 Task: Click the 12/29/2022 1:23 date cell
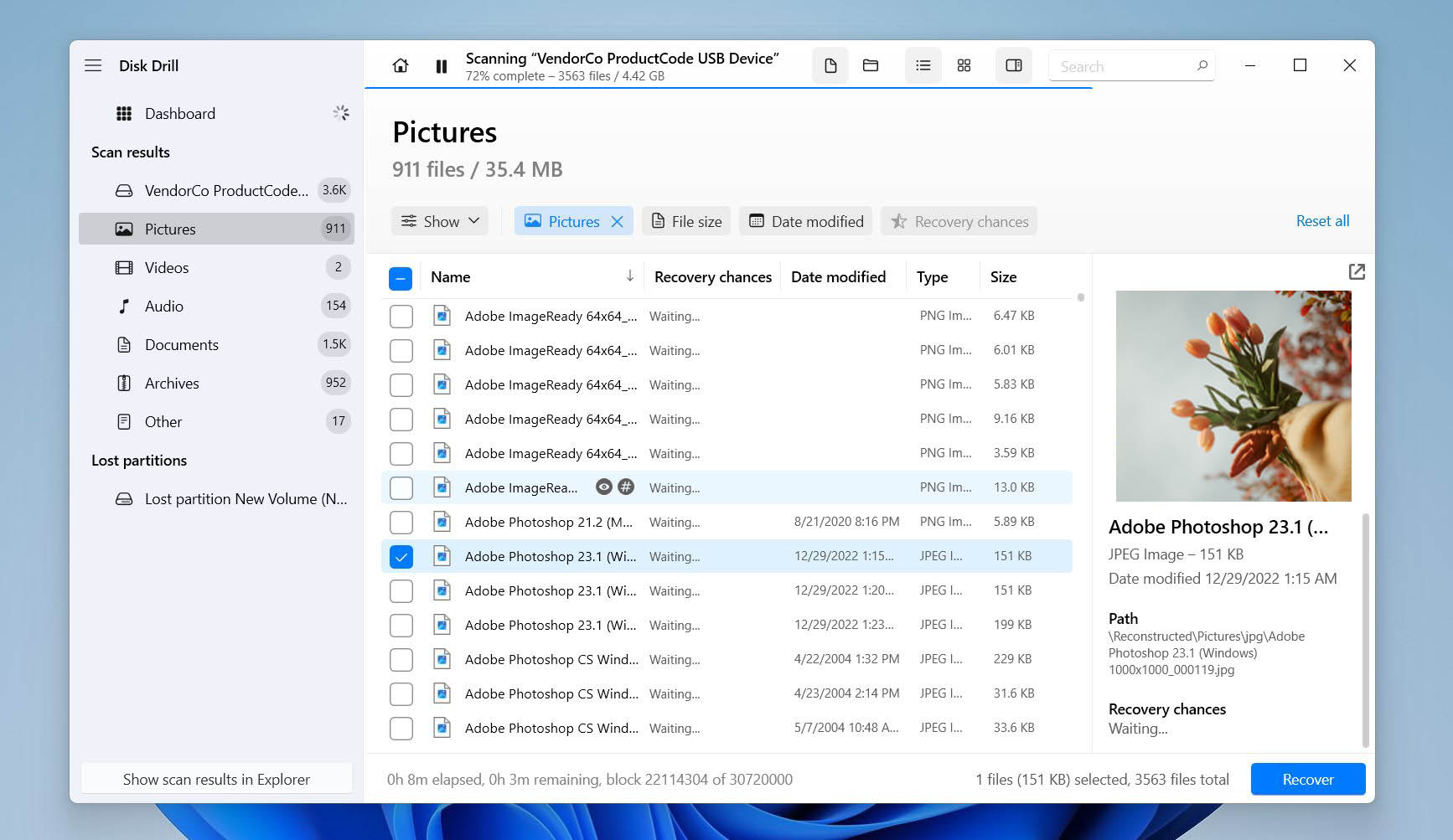pos(844,625)
